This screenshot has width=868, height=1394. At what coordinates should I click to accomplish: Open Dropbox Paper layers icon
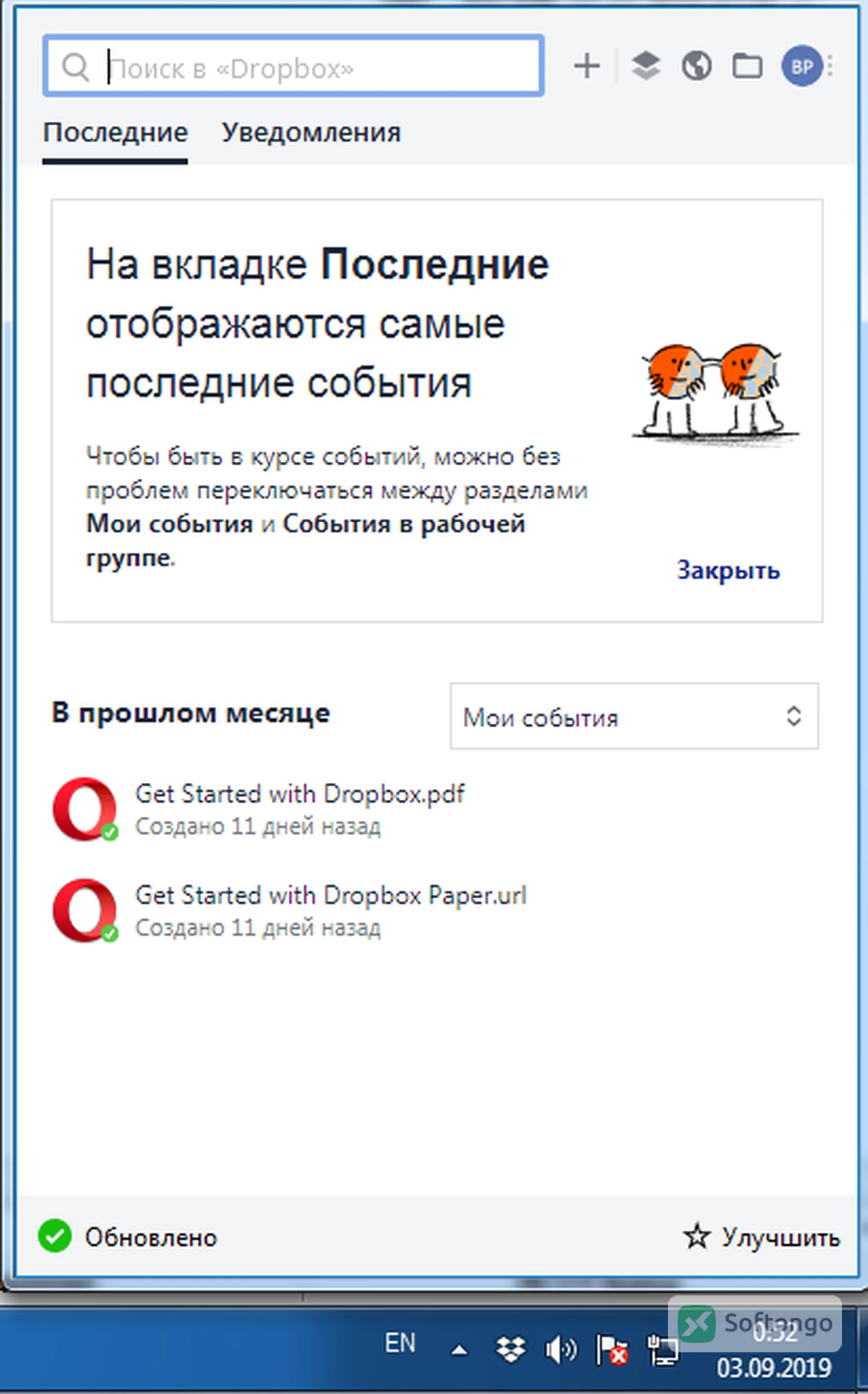tap(646, 66)
